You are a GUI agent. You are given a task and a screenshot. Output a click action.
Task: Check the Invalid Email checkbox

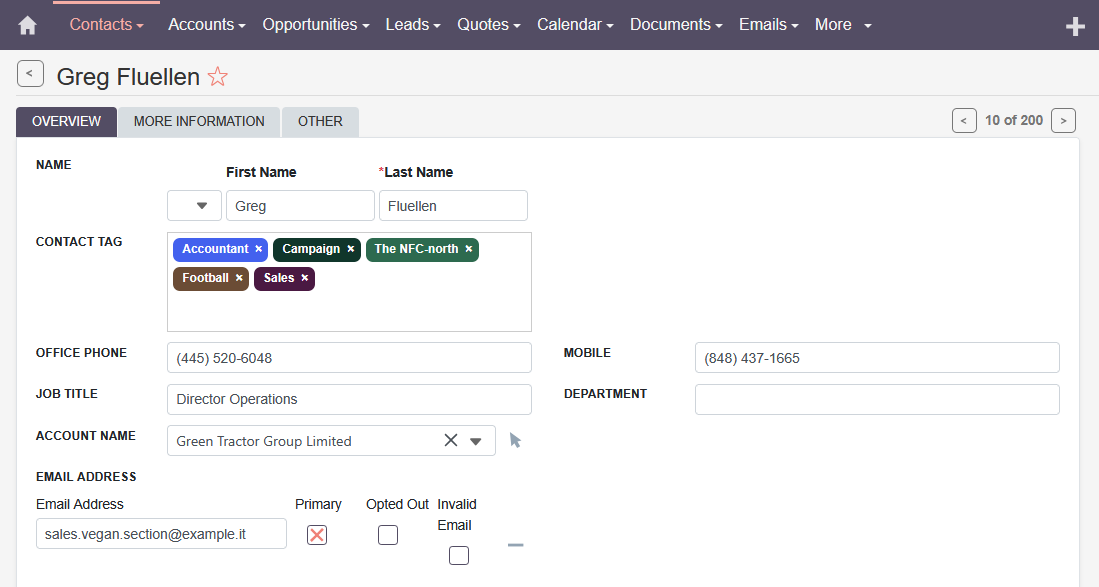(458, 555)
